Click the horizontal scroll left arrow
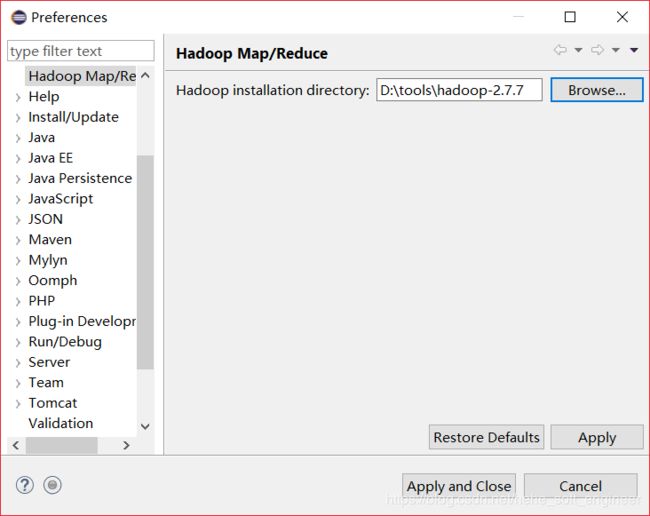 point(16,446)
